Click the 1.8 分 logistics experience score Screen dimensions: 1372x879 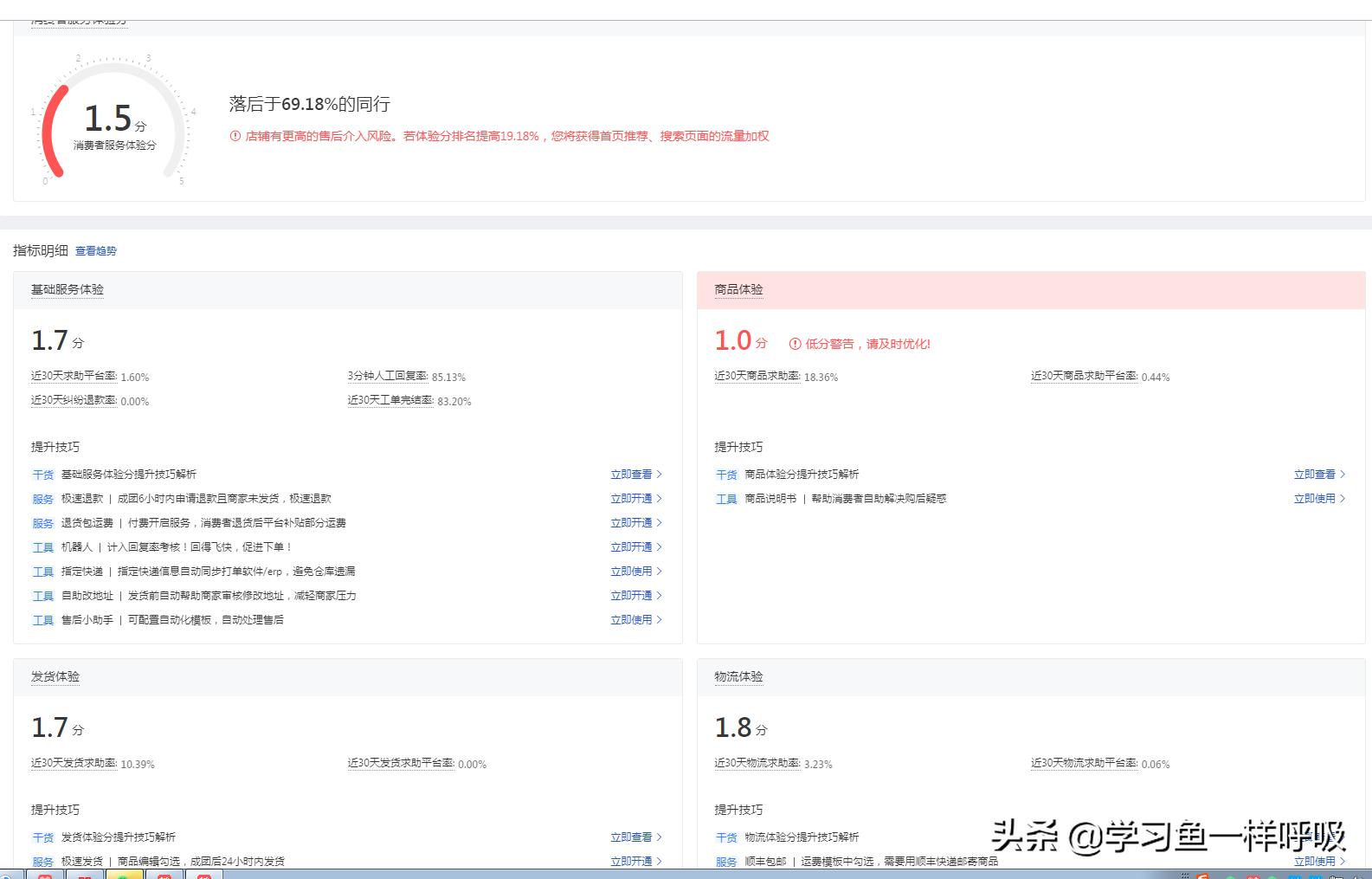(741, 728)
